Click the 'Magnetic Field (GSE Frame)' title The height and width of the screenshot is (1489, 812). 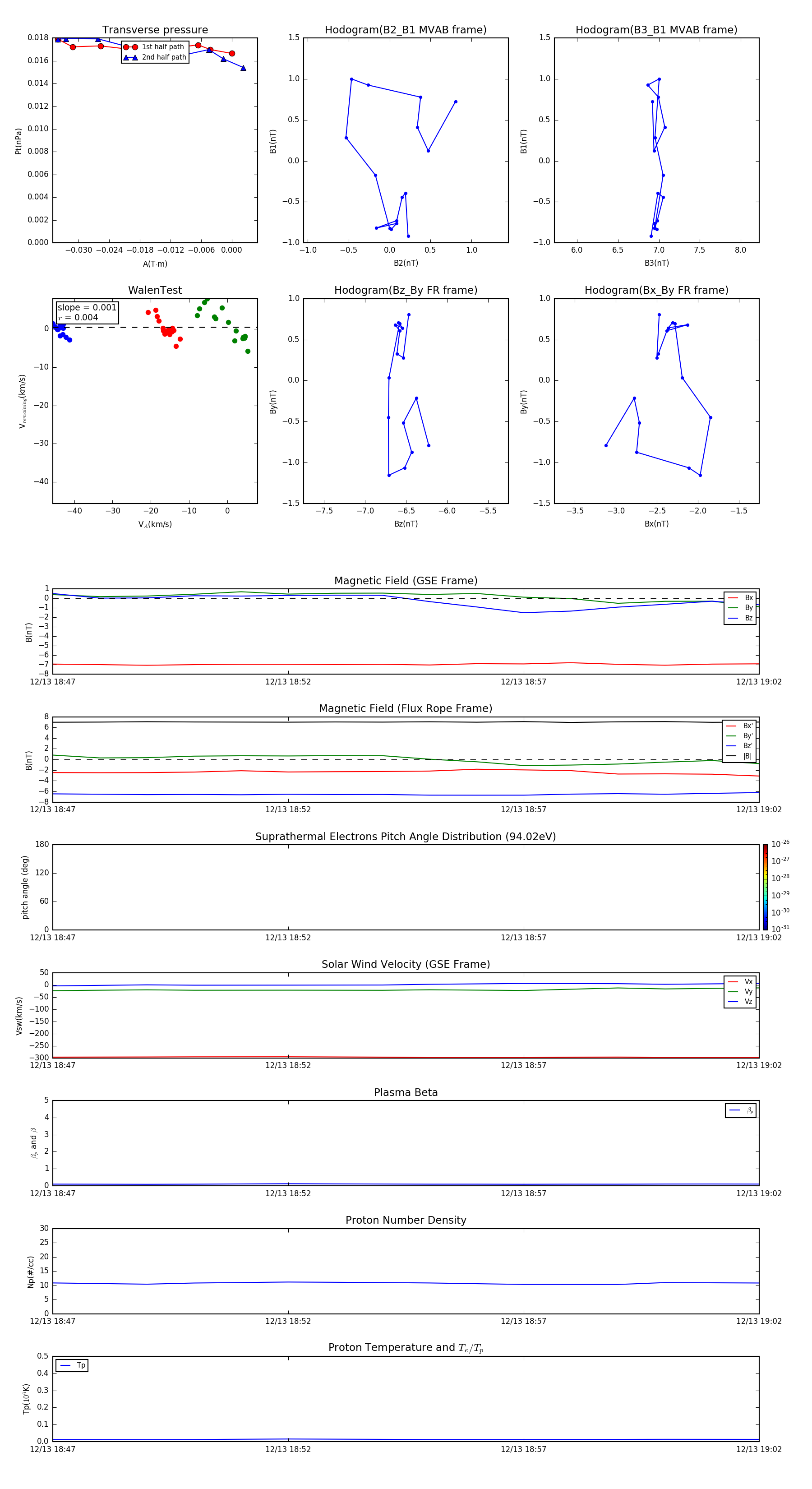pos(406,581)
